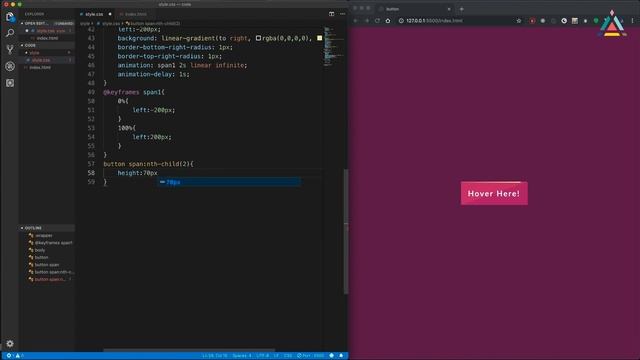Image resolution: width=640 pixels, height=360 pixels.
Task: Click the notifications bell in status bar
Action: (x=341, y=356)
